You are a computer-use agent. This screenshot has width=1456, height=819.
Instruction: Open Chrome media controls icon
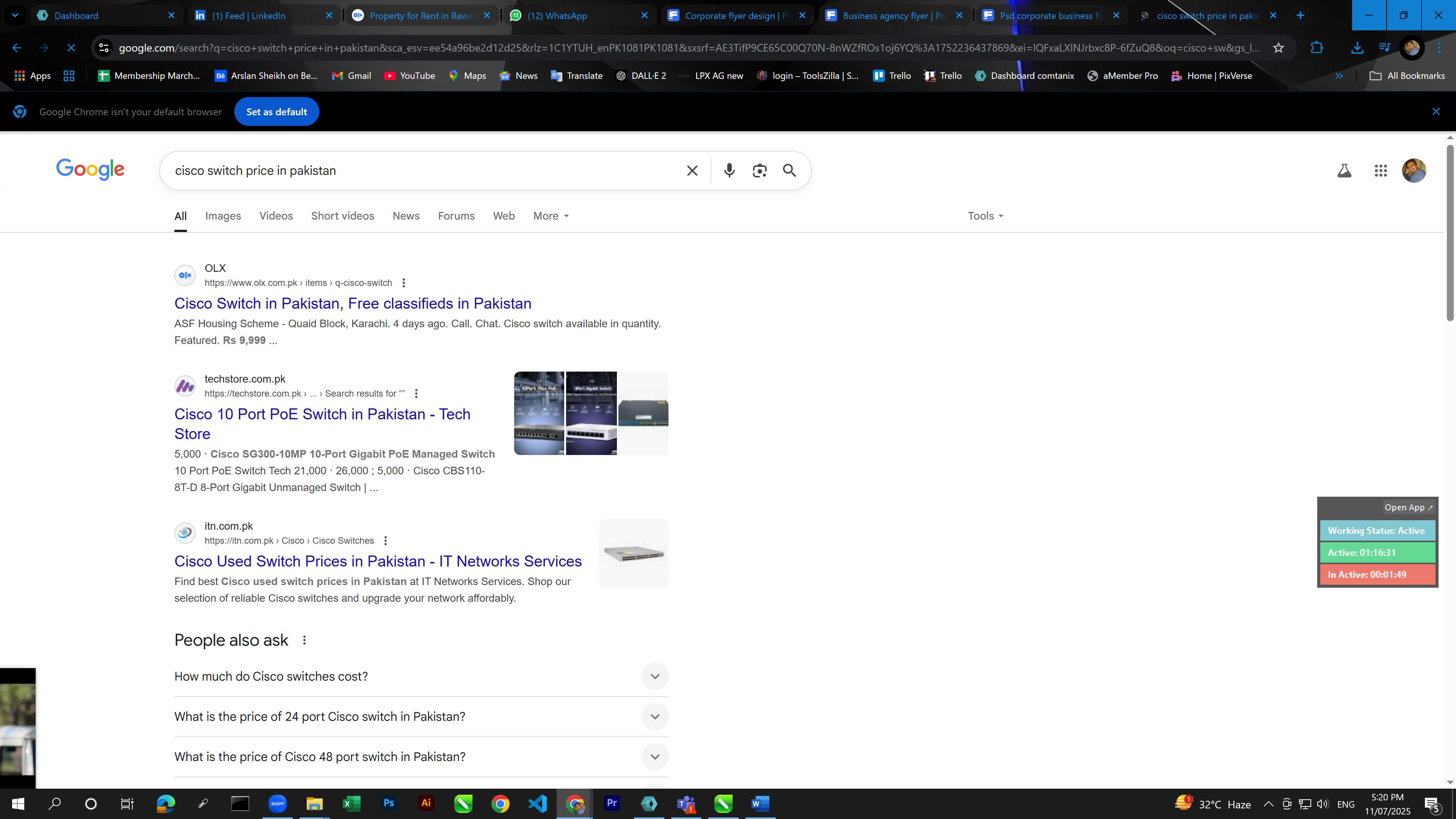(1384, 47)
